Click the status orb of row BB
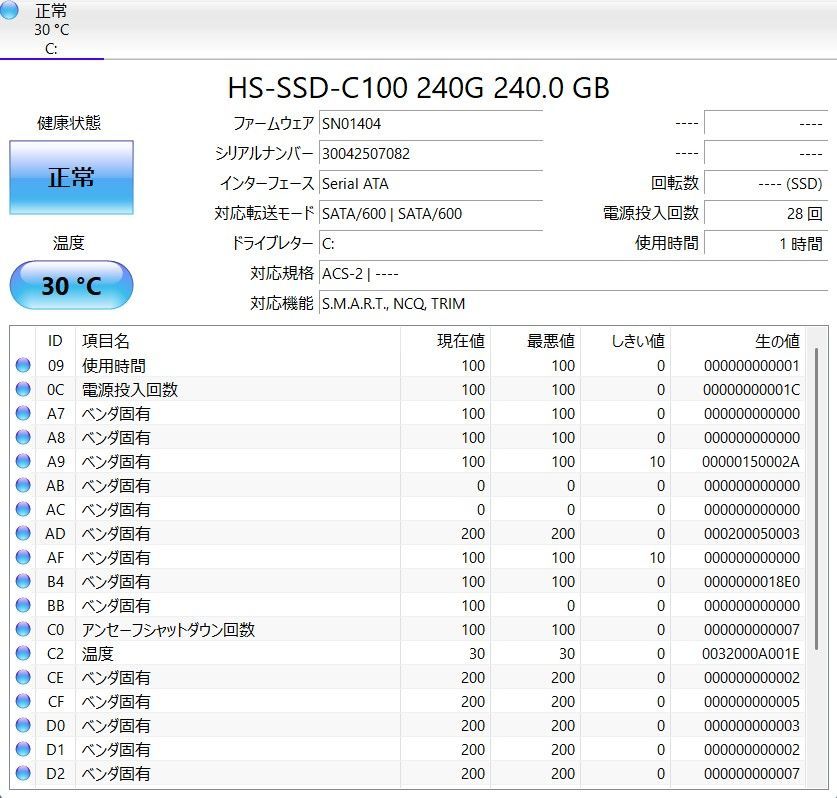Viewport: 837px width, 798px height. [x=23, y=605]
